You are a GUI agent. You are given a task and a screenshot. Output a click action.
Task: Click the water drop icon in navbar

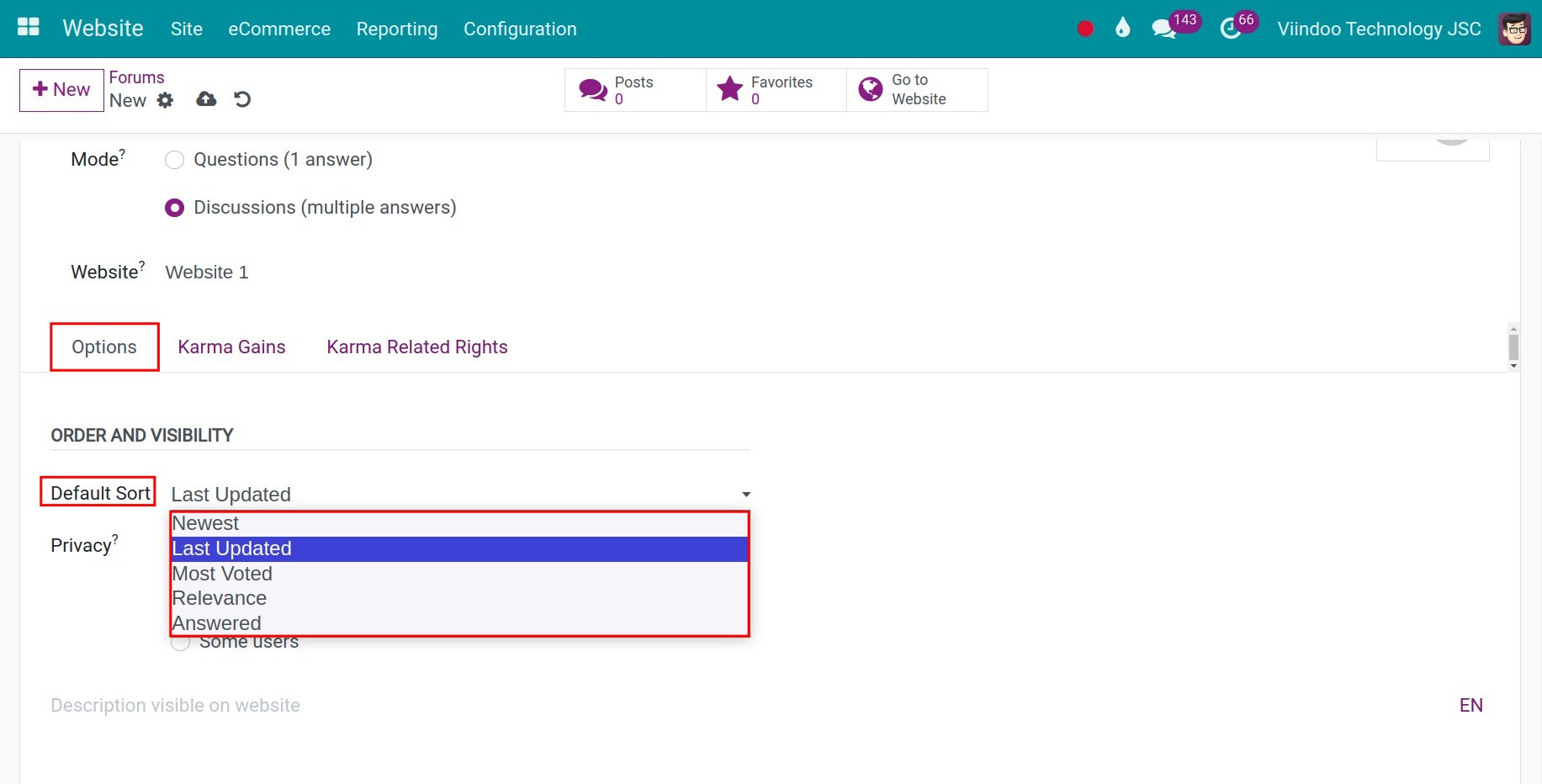click(x=1122, y=28)
